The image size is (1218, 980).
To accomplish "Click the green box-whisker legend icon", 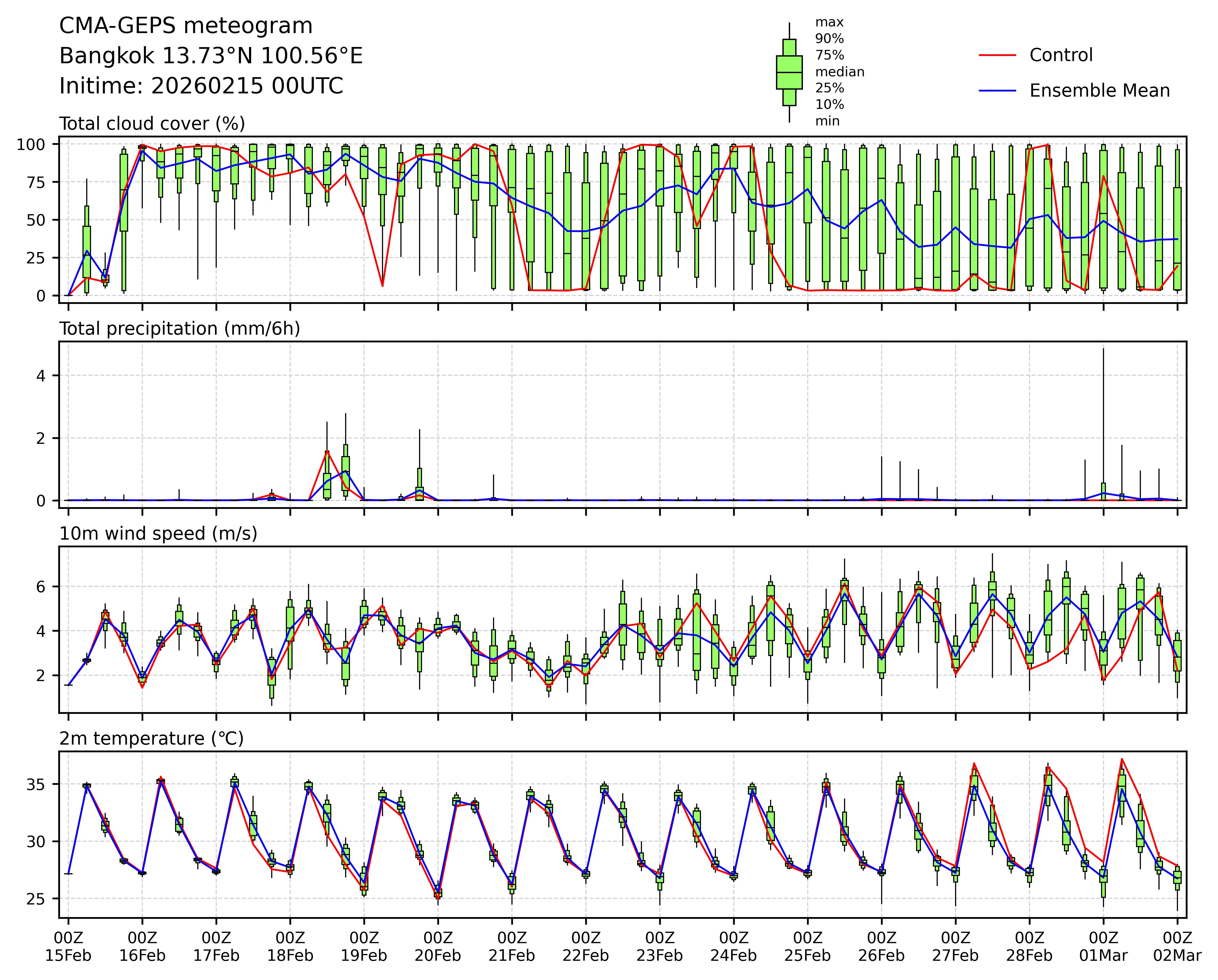I will coord(789,72).
